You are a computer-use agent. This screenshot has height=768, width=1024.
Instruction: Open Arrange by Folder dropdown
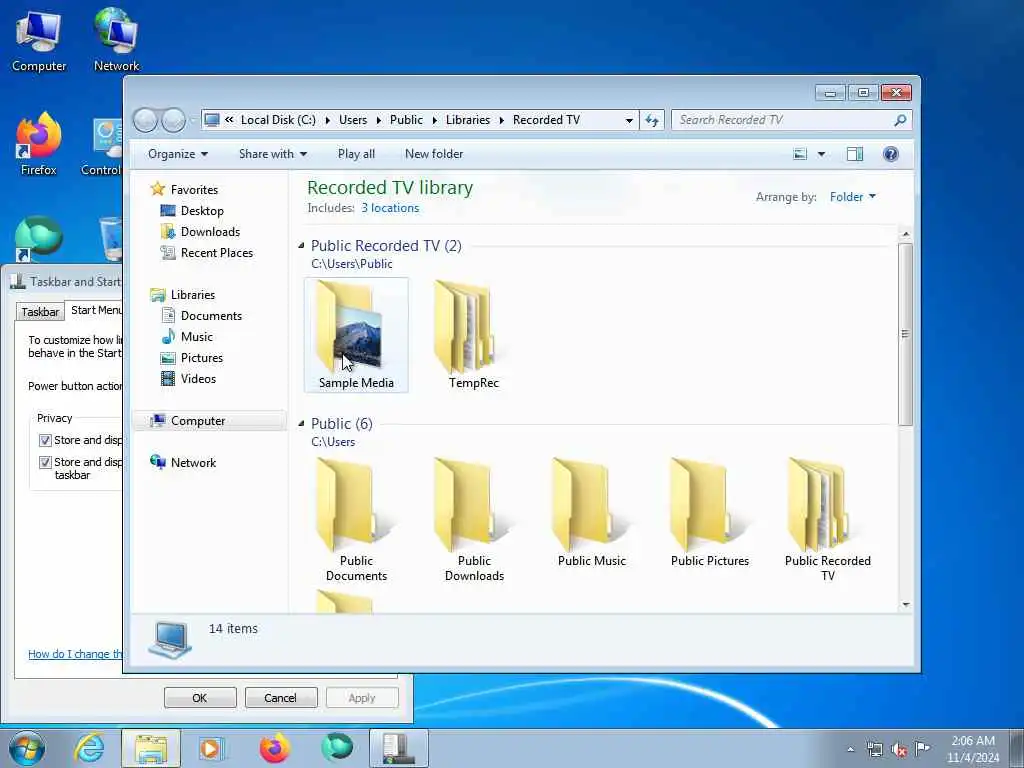coord(853,197)
